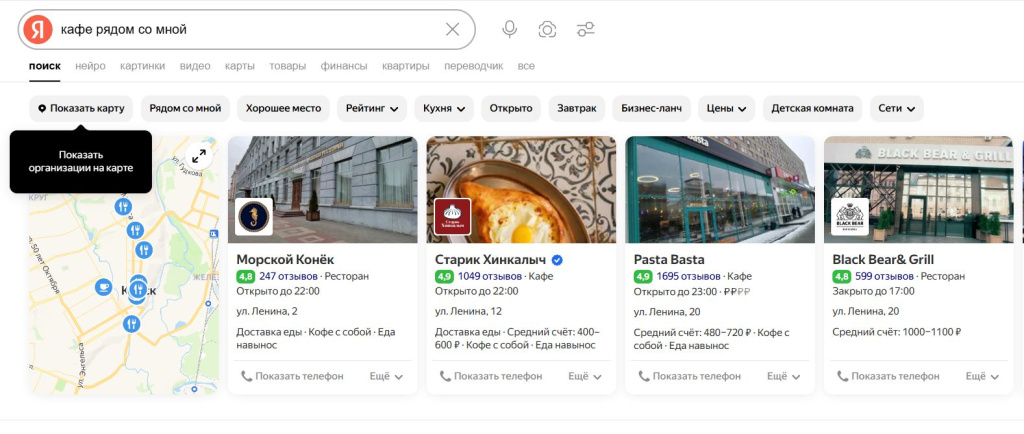Open the Старик Хинкалыч title link
This screenshot has height=434, width=1024.
coord(491,260)
